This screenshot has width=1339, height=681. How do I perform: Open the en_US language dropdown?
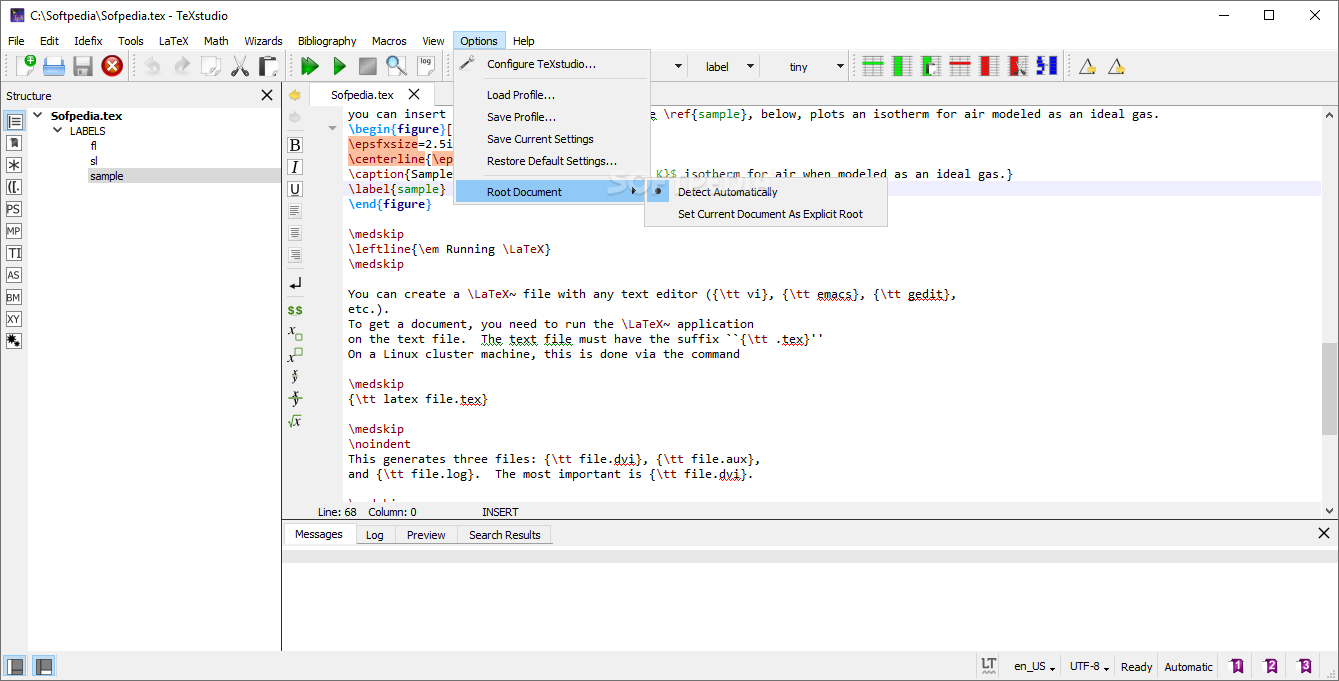point(1035,667)
